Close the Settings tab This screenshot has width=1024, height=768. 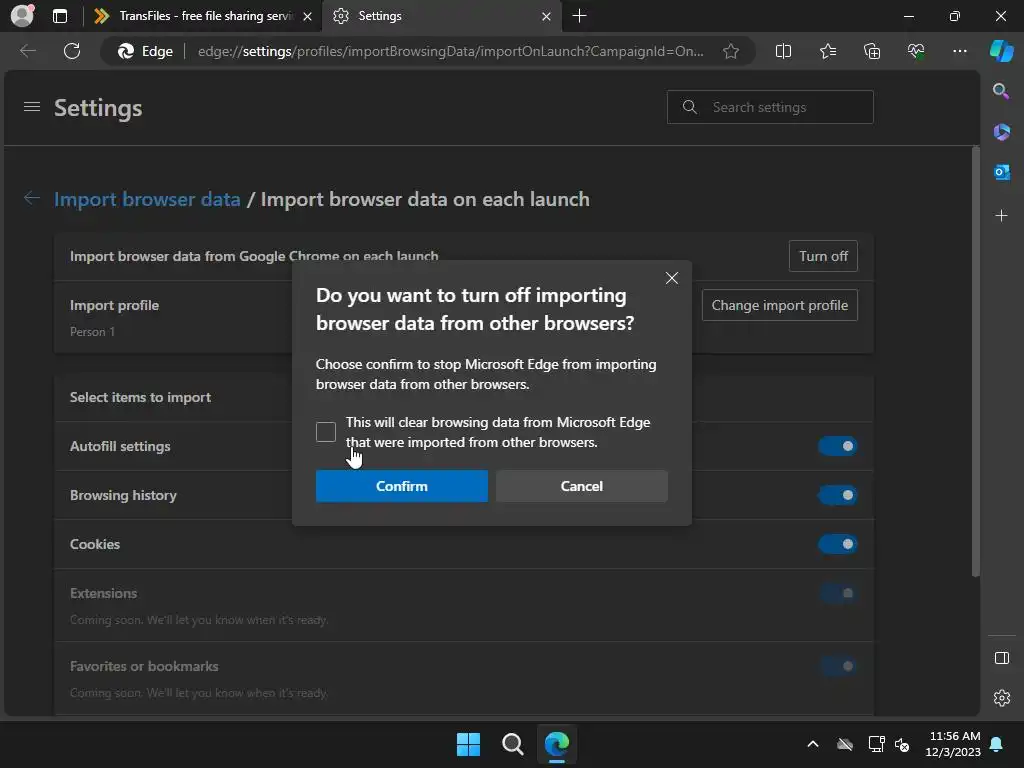(x=546, y=16)
